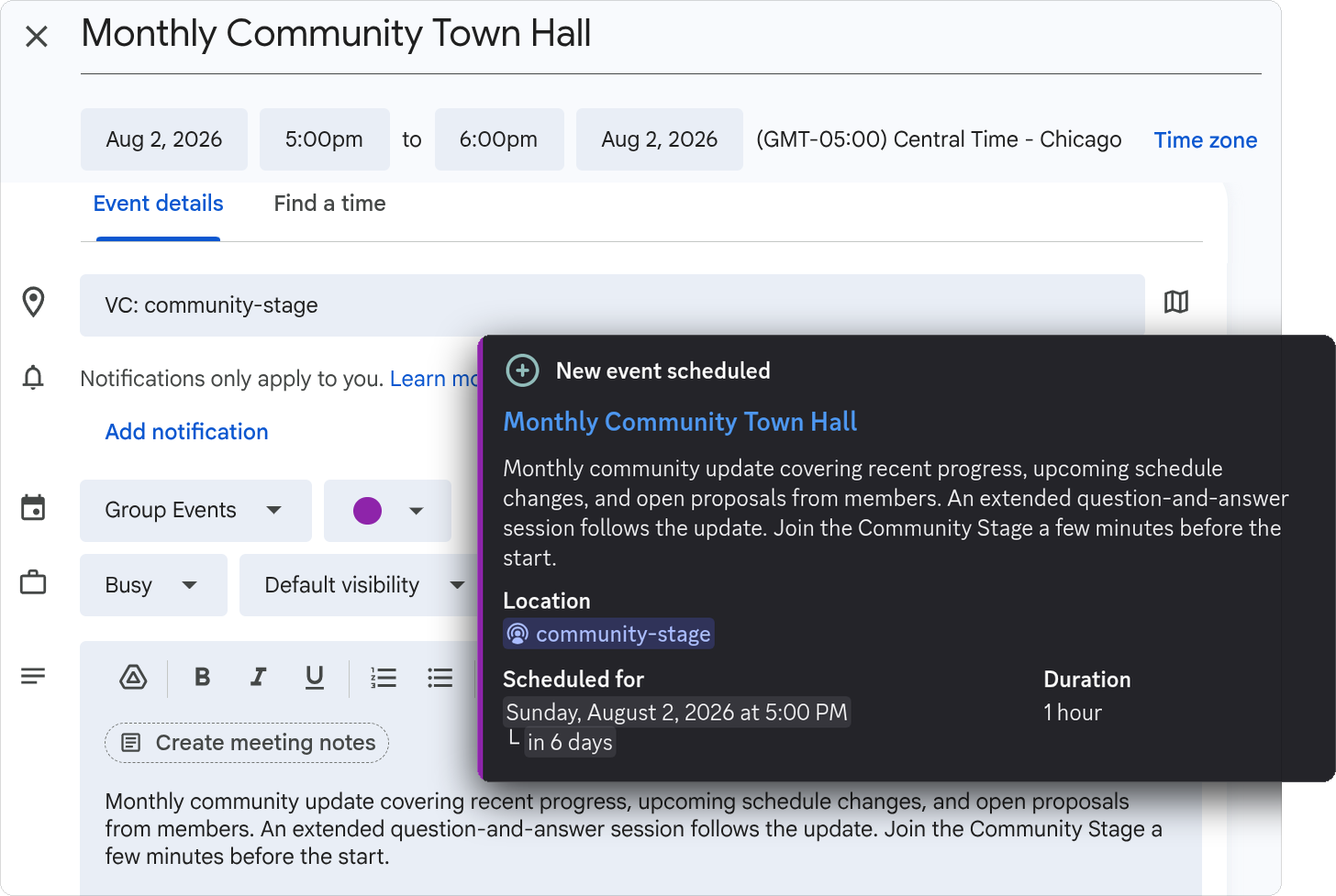Click the VC: community-stage location field
This screenshot has width=1336, height=896.
[612, 305]
